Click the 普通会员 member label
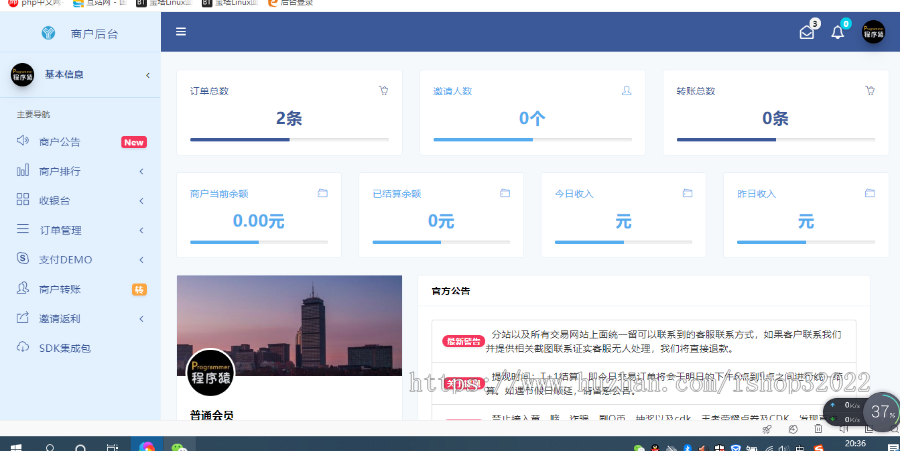The image size is (900, 451). [x=212, y=415]
